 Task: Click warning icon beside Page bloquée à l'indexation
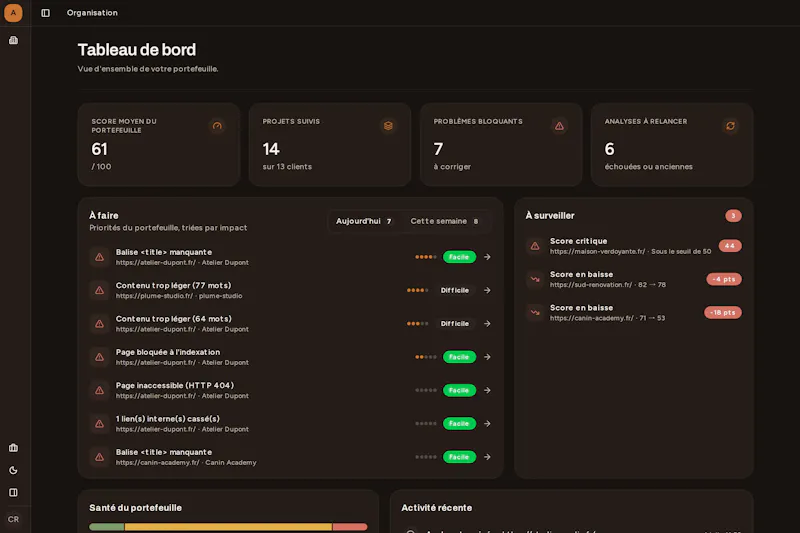click(x=99, y=357)
